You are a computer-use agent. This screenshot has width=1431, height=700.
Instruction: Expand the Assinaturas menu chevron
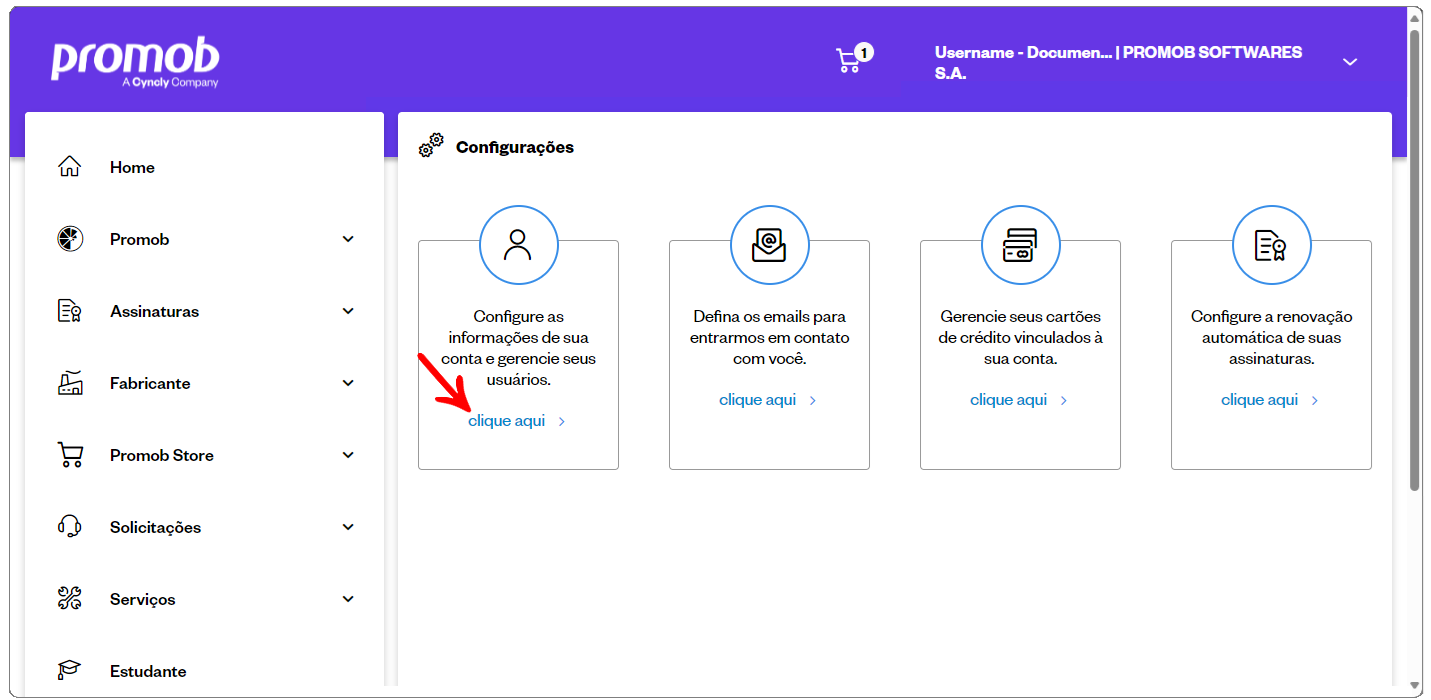point(348,311)
